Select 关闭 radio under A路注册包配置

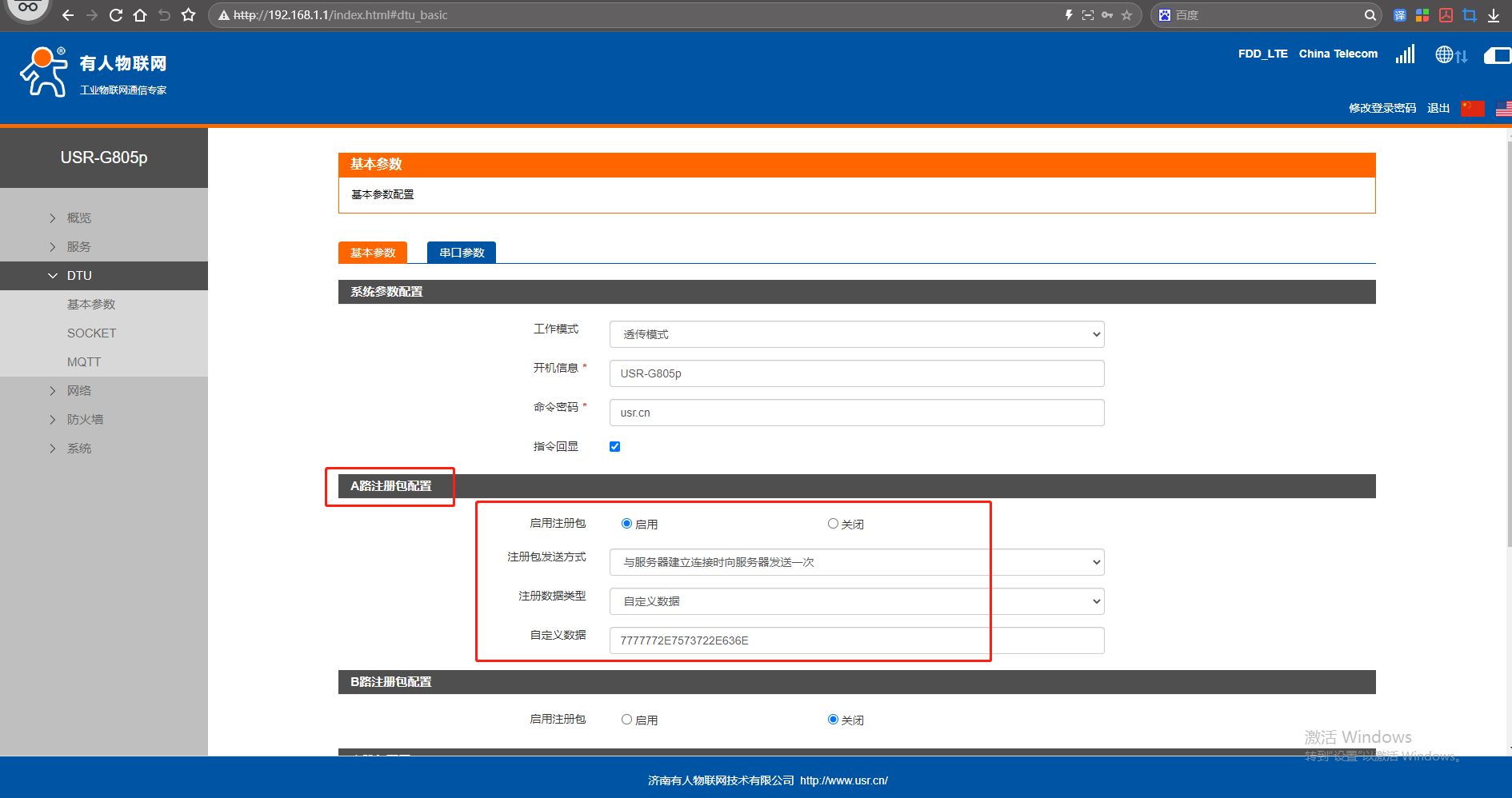pos(833,524)
